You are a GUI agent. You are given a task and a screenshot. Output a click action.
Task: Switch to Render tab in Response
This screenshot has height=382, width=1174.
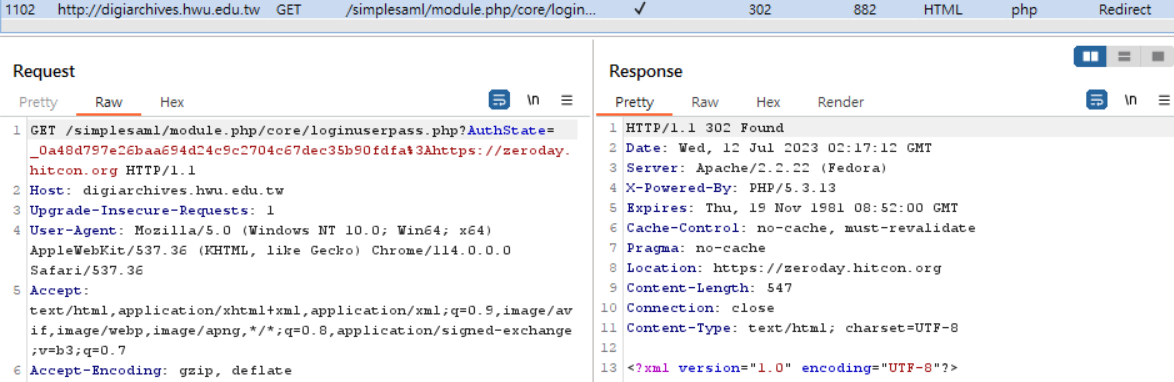[x=841, y=103]
